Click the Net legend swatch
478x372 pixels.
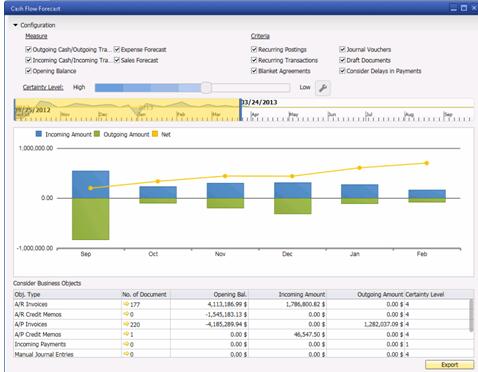click(155, 134)
